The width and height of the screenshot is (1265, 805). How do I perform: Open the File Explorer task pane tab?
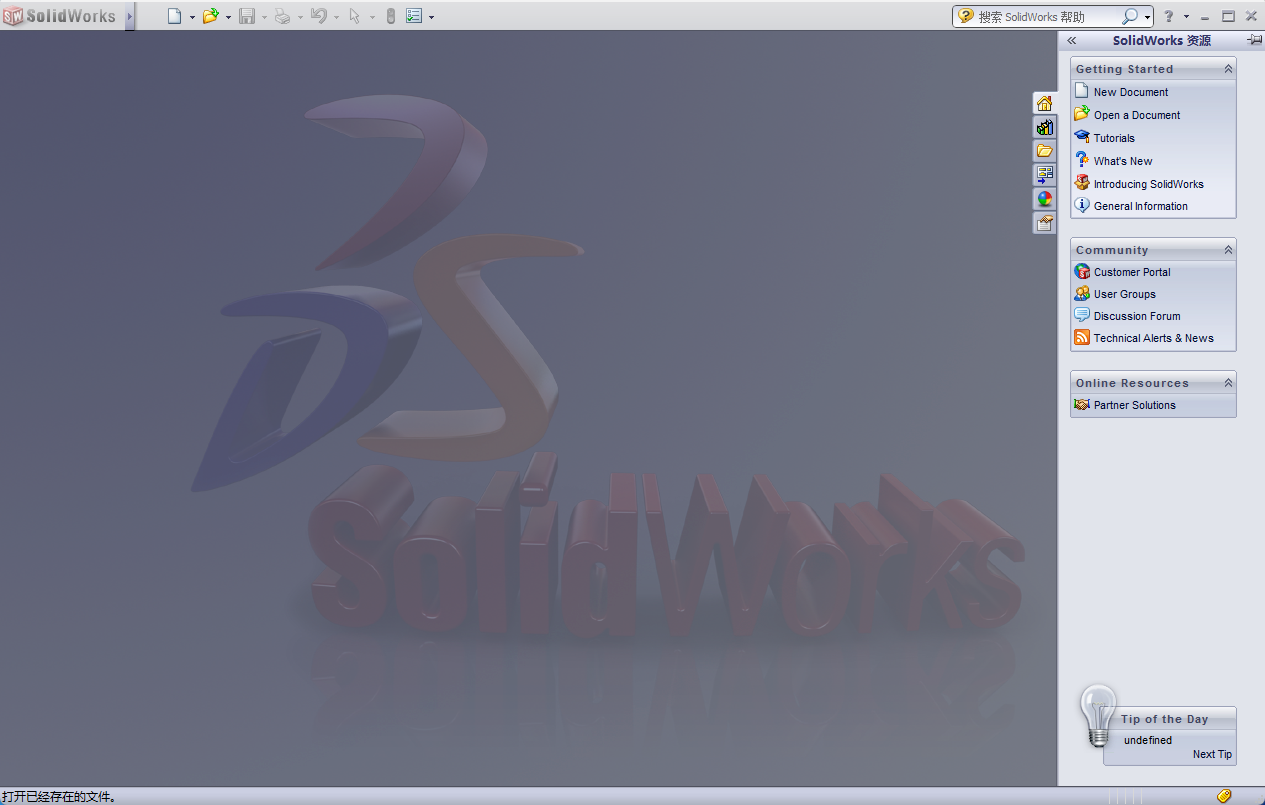pos(1044,150)
